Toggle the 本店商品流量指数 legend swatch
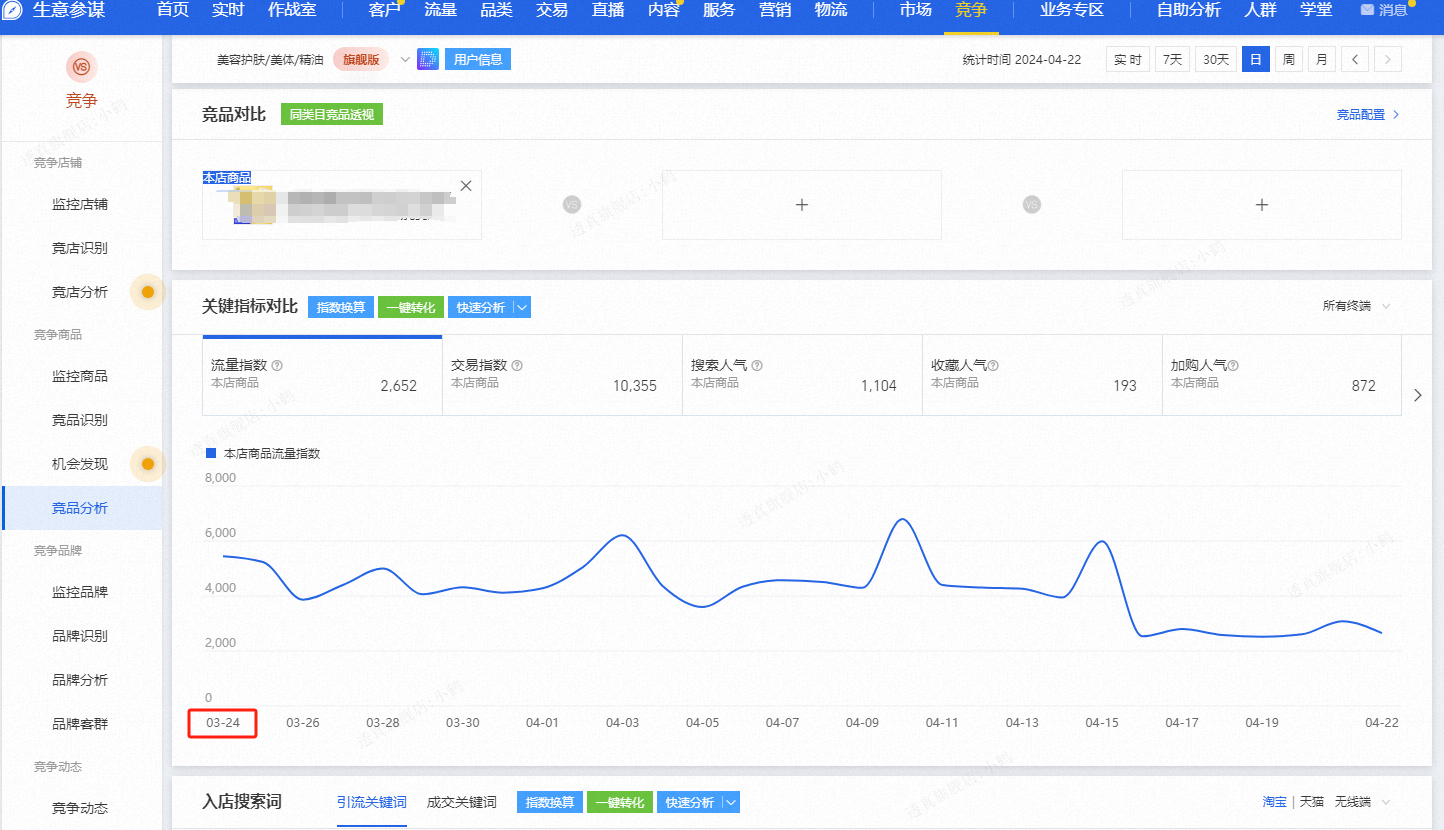The width and height of the screenshot is (1444, 830). 210,453
